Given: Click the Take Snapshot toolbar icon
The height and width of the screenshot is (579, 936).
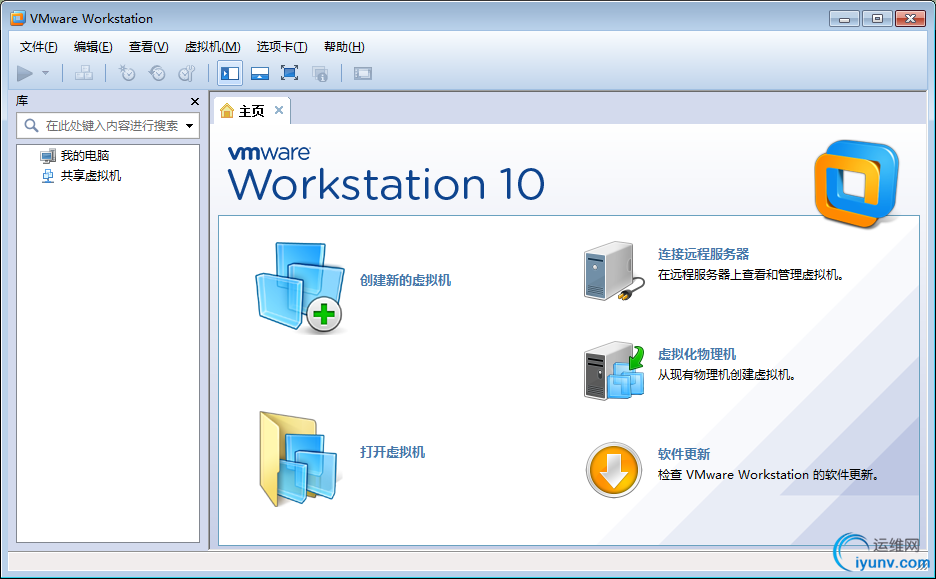Looking at the screenshot, I should pos(127,73).
